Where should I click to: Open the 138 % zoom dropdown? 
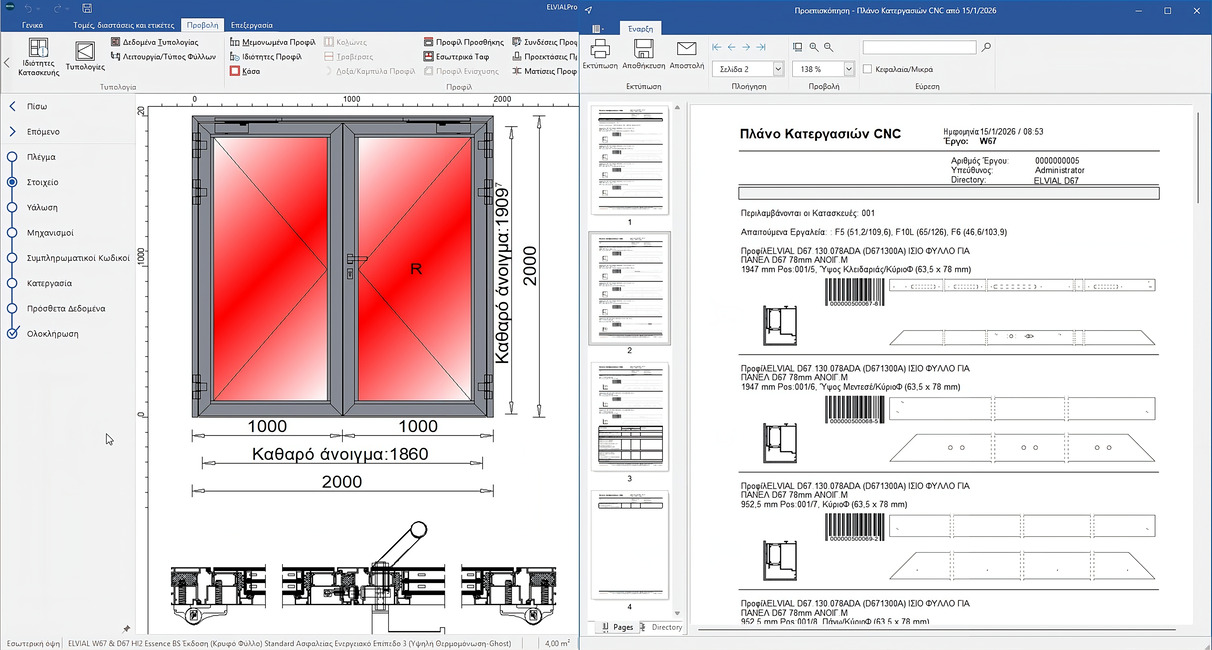(848, 69)
